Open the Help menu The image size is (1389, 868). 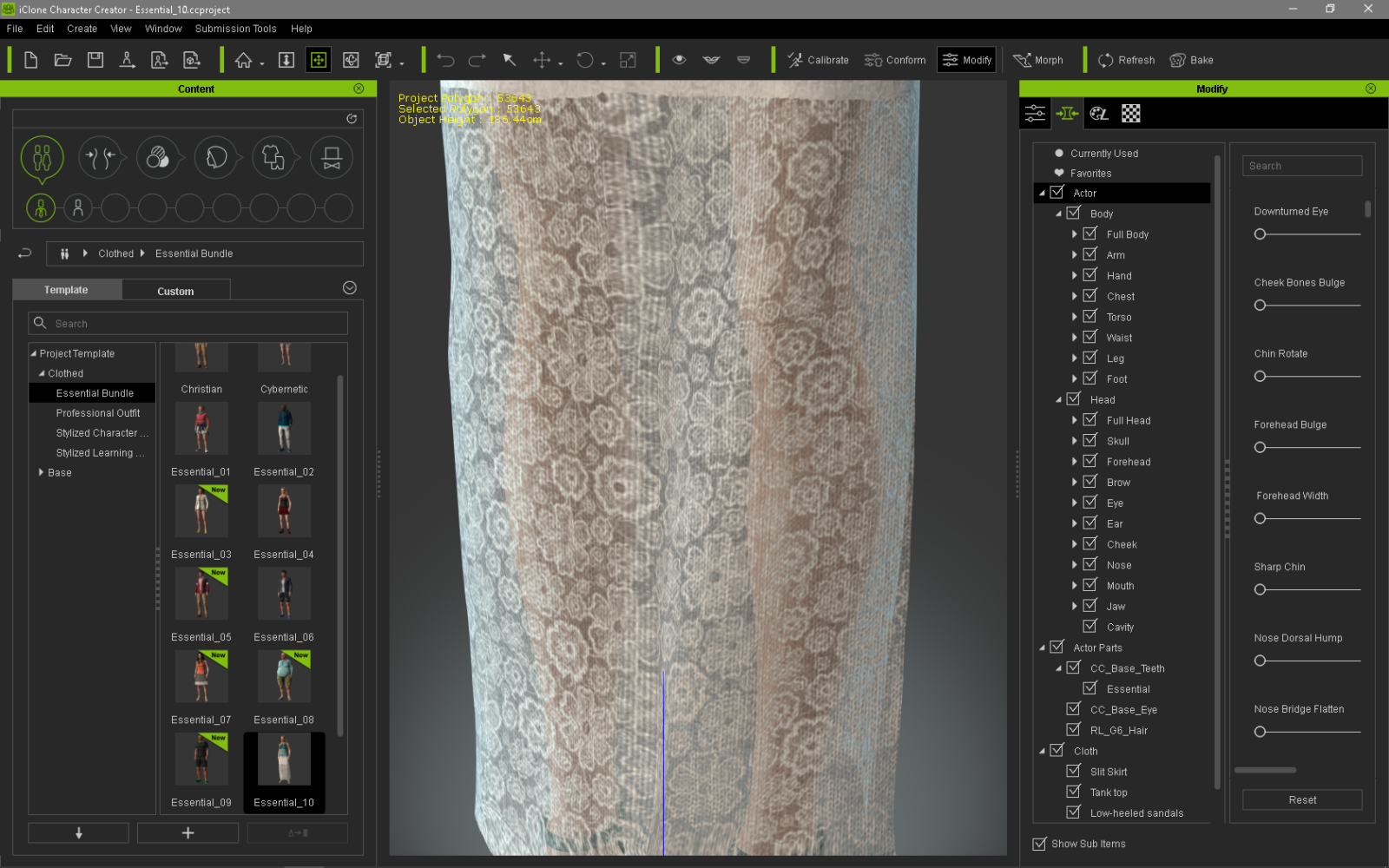click(301, 29)
